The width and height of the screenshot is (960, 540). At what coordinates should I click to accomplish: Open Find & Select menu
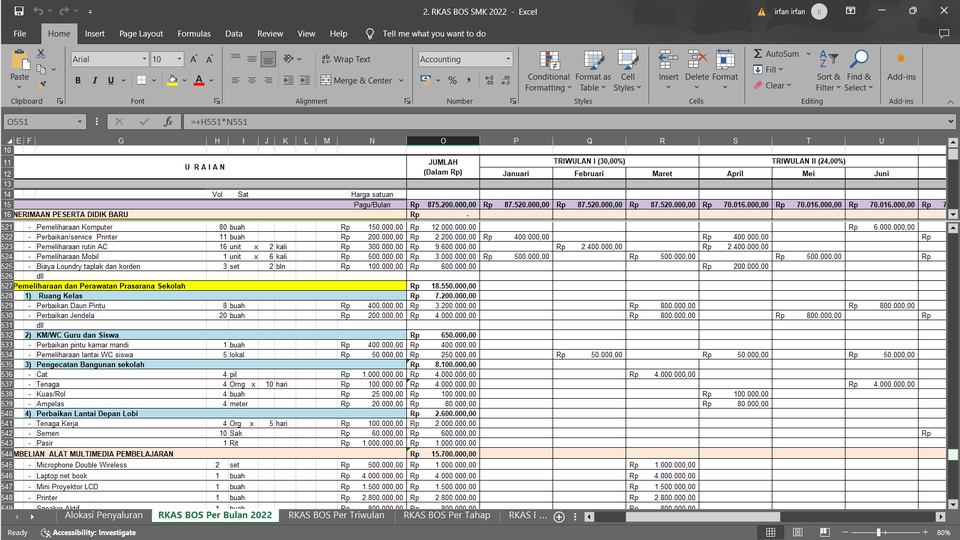(x=858, y=70)
